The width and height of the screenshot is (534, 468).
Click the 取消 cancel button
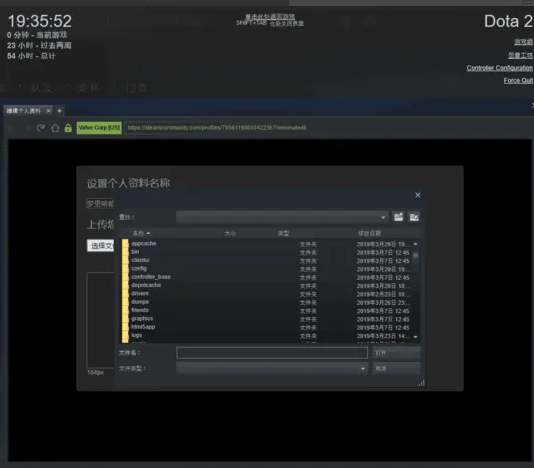point(396,369)
